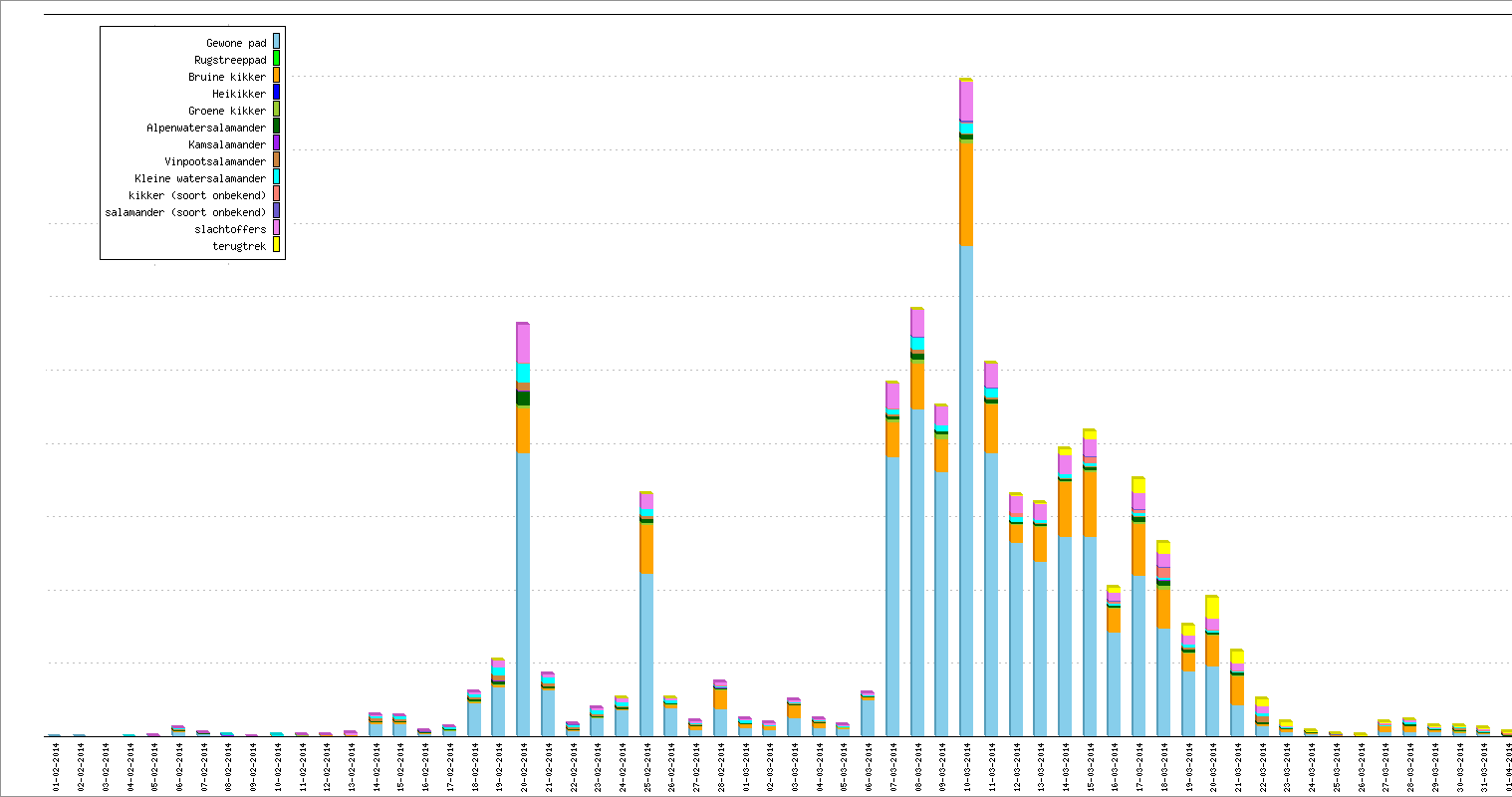
Task: Click the Heikikker dark blue legend swatch
Action: click(x=276, y=93)
